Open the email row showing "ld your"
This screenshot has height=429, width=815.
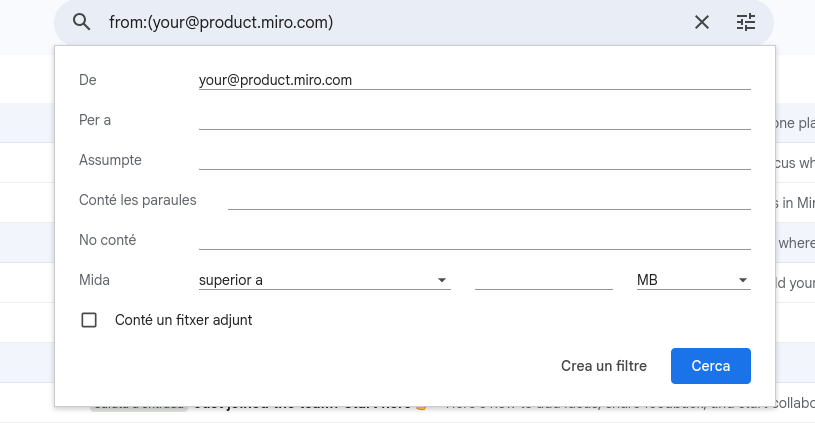point(795,283)
